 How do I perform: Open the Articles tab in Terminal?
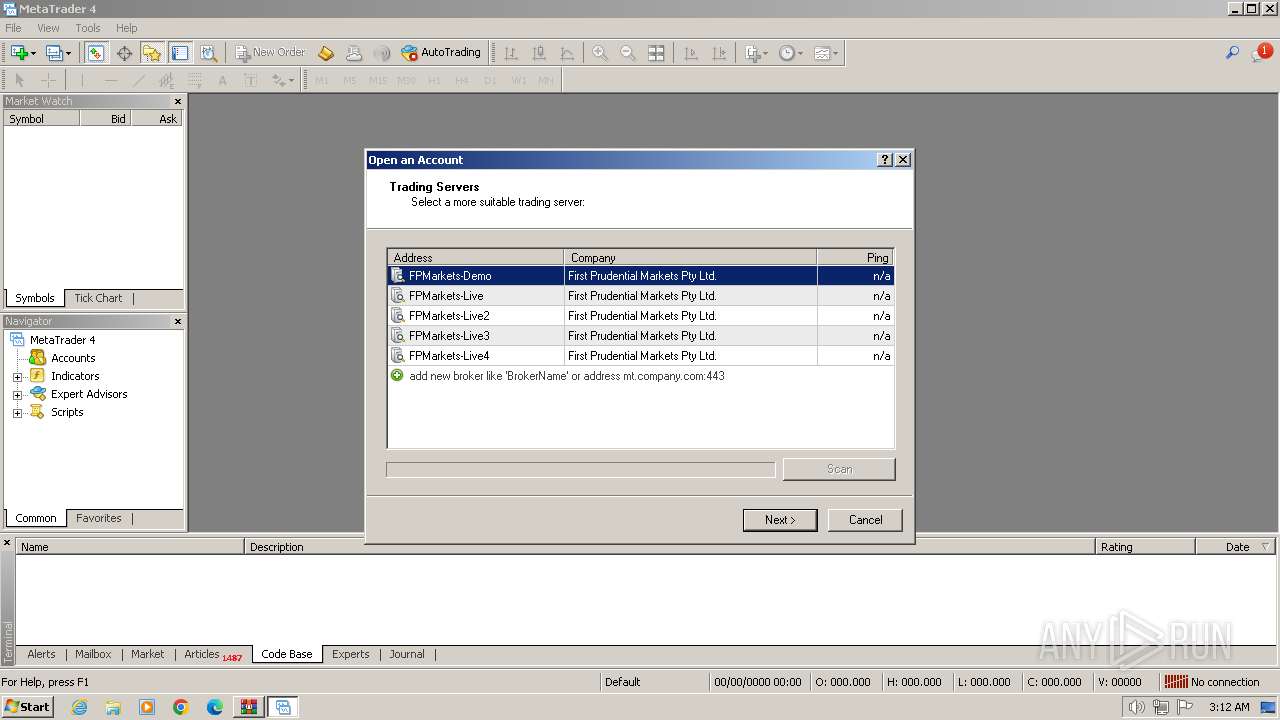212,654
